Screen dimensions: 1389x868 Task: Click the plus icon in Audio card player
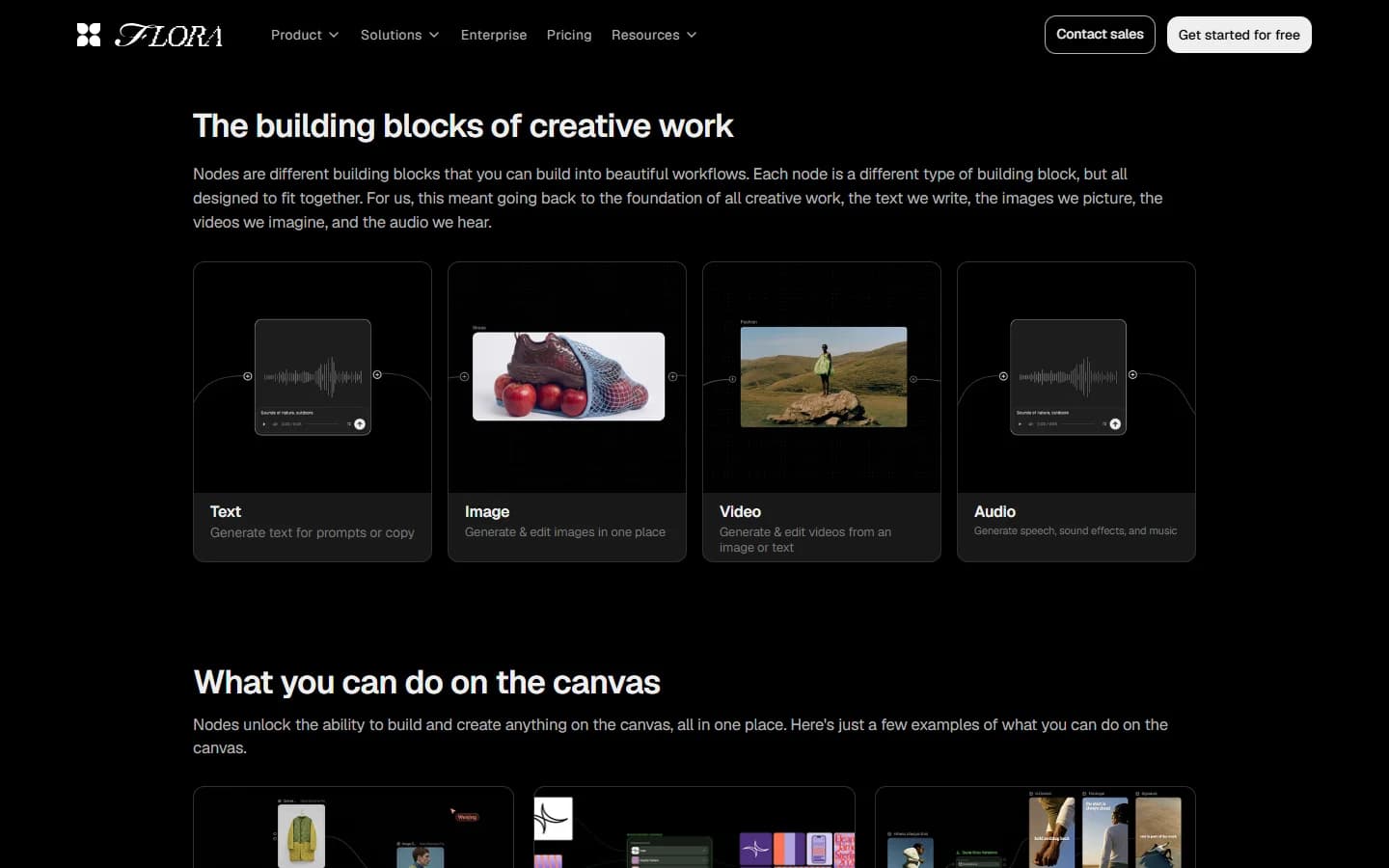click(1115, 424)
